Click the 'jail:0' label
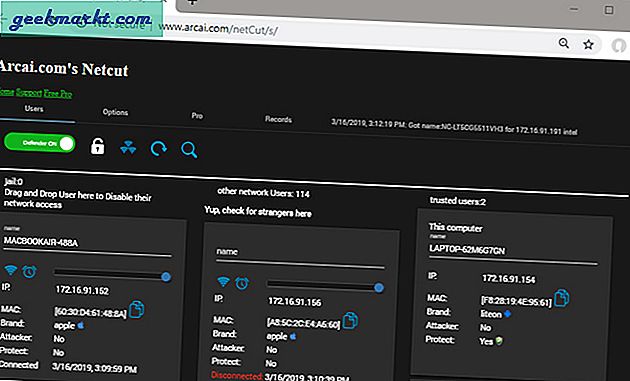This screenshot has width=630, height=381. pos(13,182)
